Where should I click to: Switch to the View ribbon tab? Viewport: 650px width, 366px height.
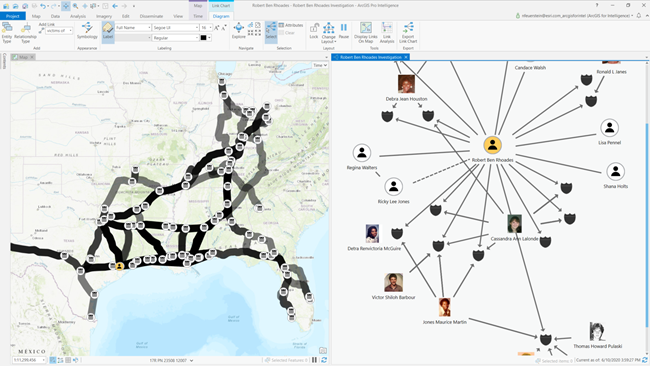coord(178,16)
